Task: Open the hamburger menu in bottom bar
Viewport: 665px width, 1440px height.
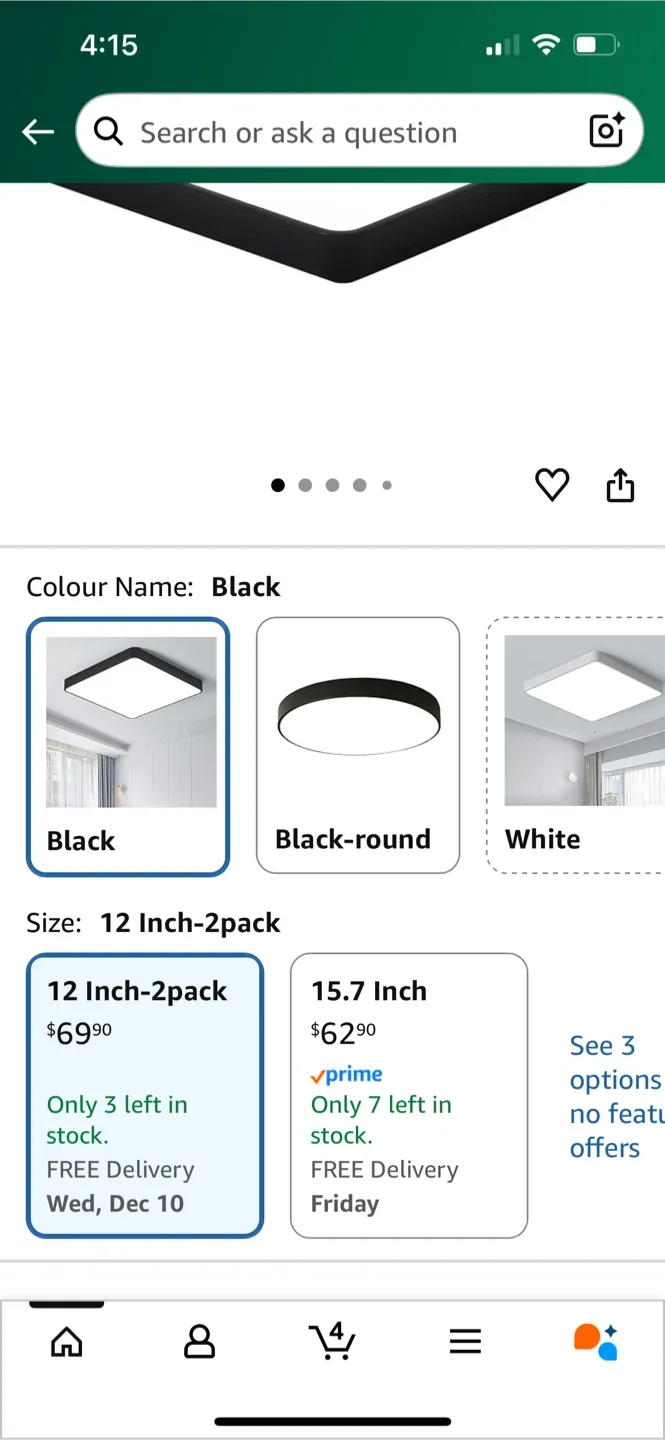Action: (x=465, y=1341)
